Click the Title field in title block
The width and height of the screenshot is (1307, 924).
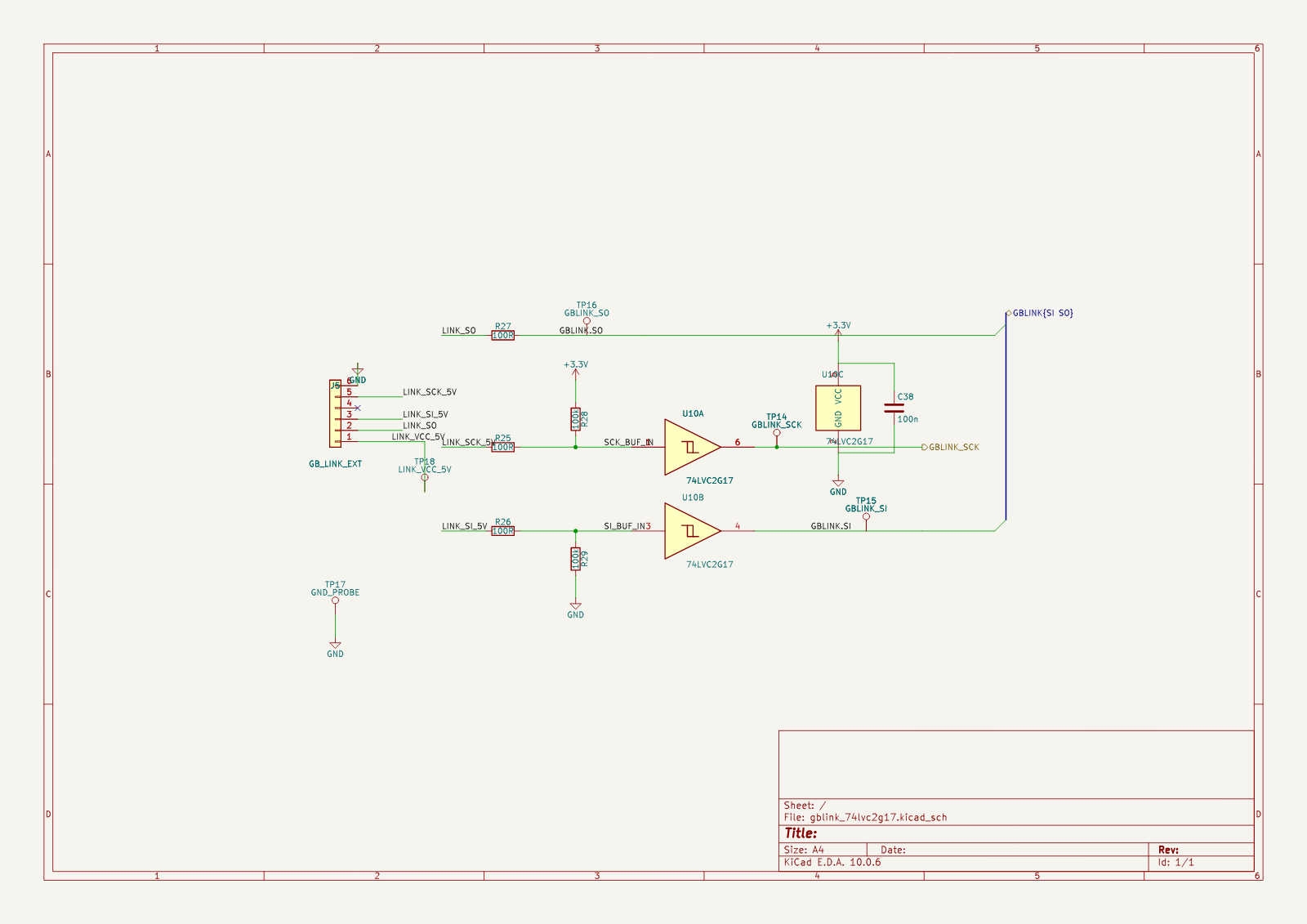(1016, 833)
